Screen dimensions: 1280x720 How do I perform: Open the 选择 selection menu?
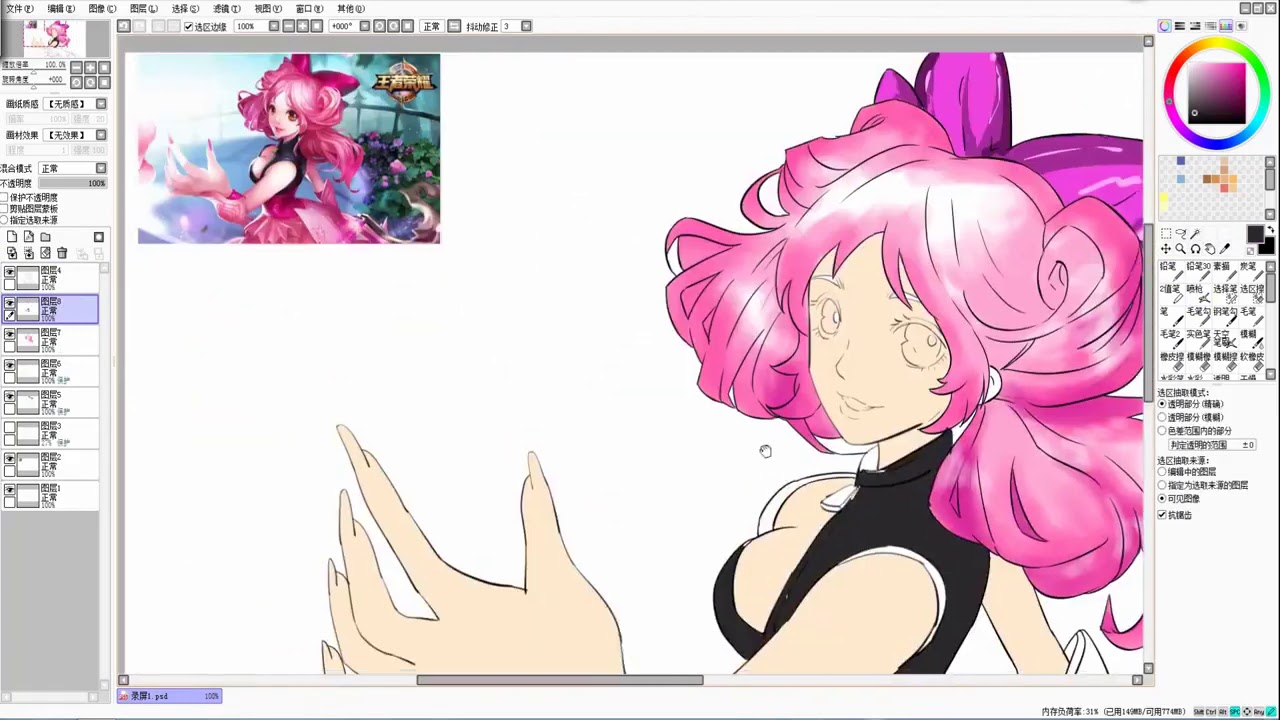tap(184, 8)
